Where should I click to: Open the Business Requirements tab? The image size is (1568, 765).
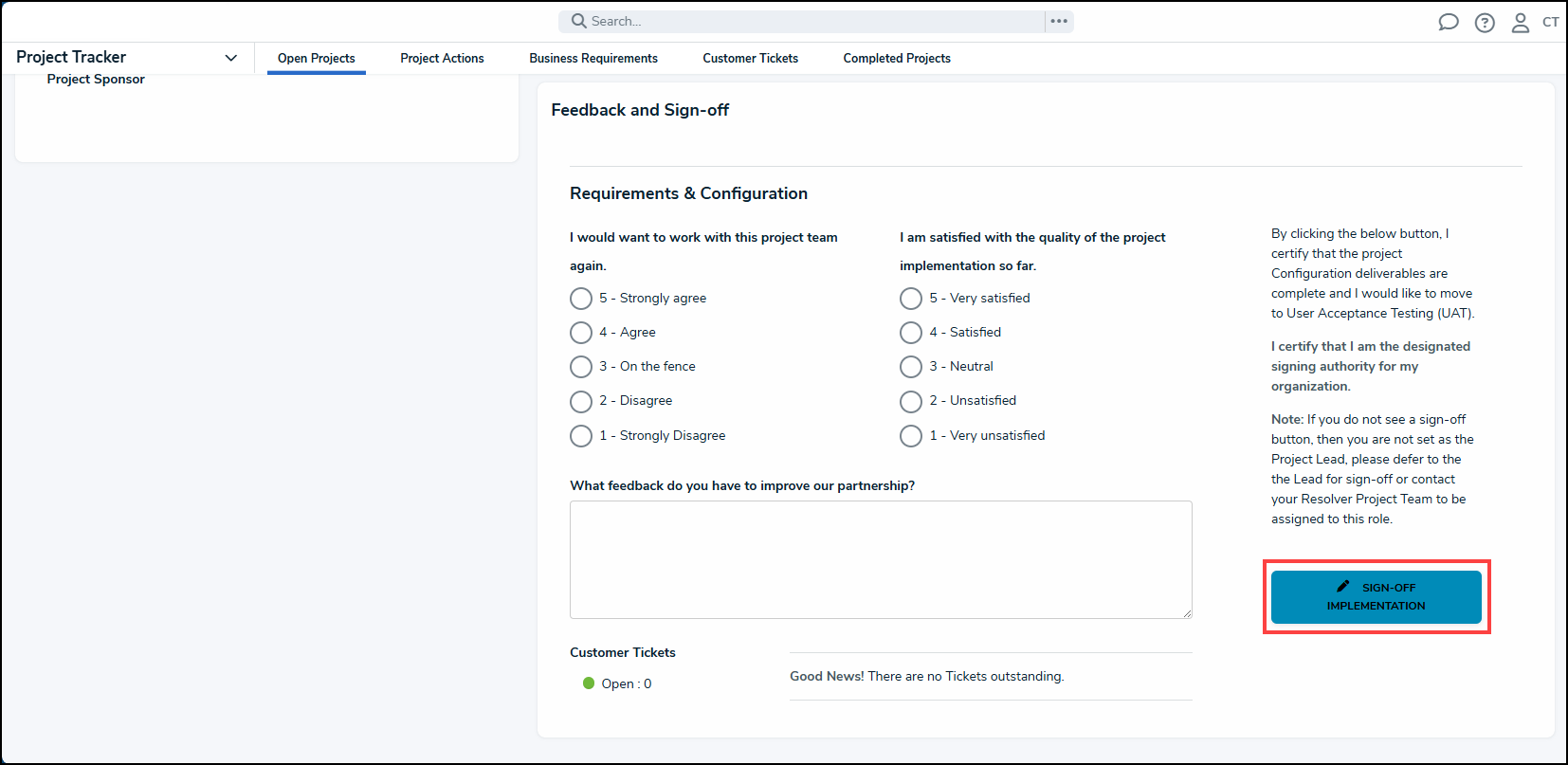click(593, 59)
